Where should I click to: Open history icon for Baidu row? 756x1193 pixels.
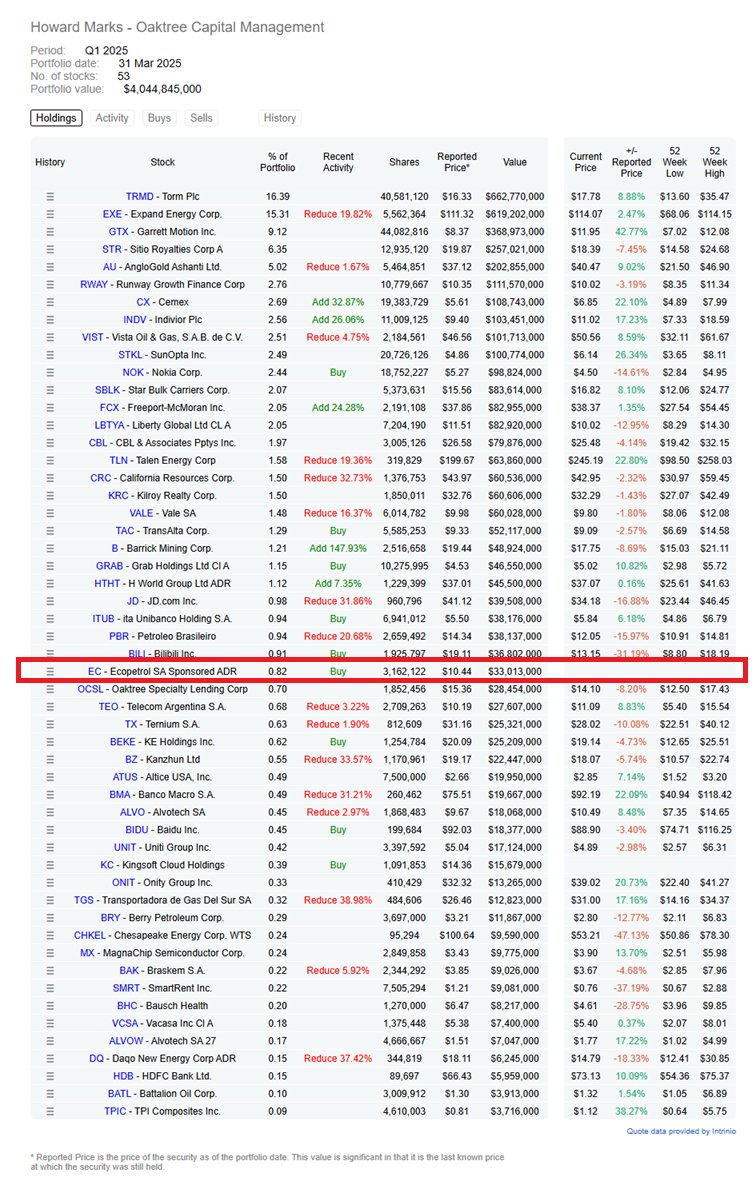tap(50, 829)
